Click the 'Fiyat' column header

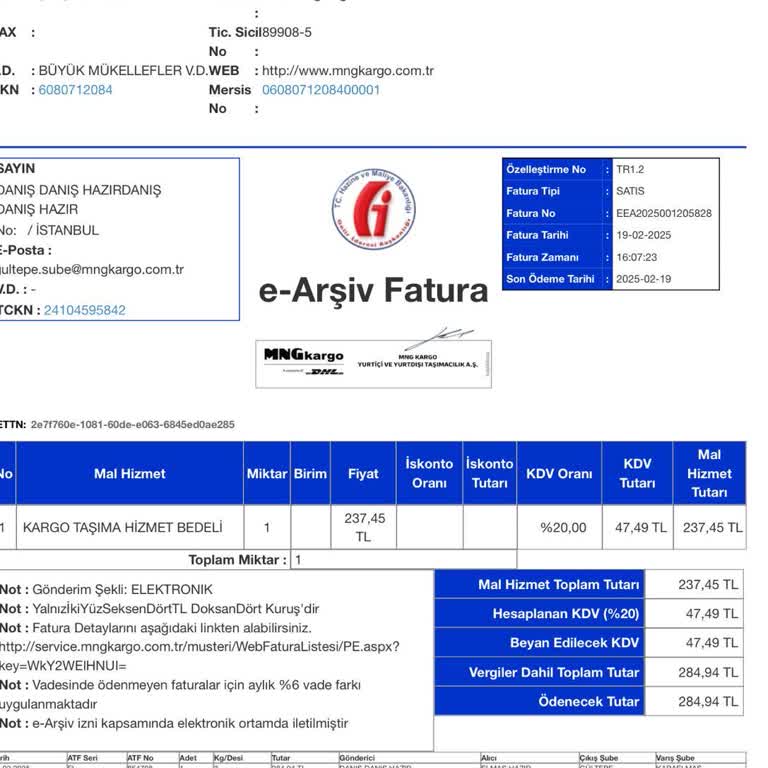(x=363, y=474)
